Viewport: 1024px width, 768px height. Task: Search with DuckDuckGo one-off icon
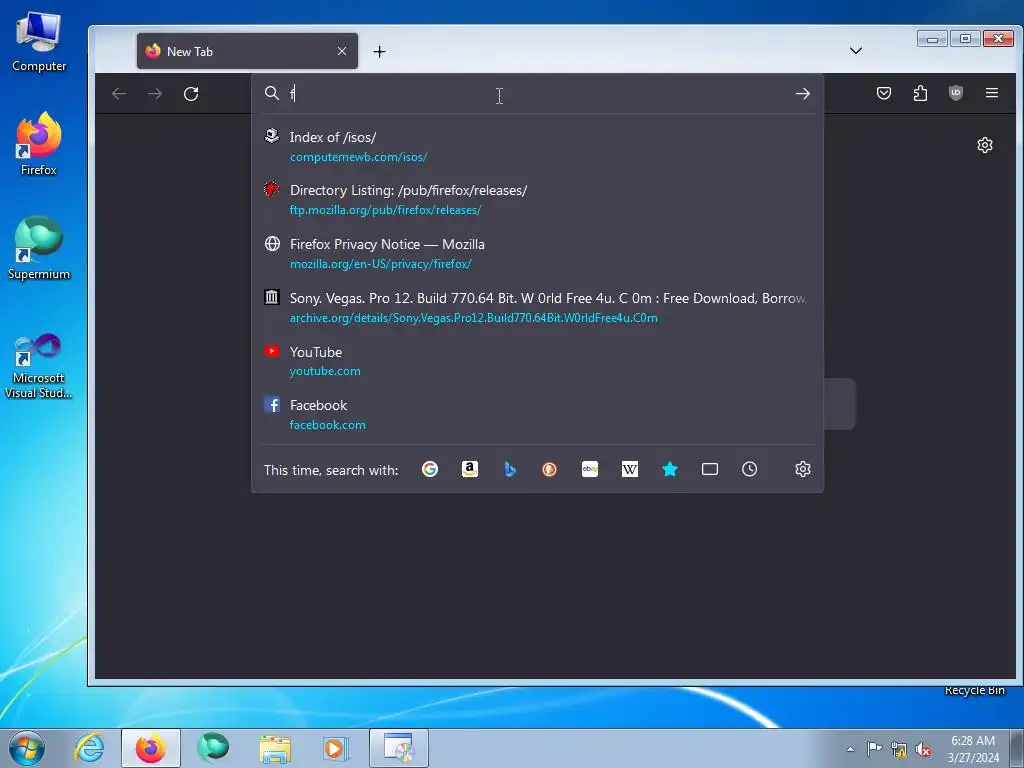(549, 469)
